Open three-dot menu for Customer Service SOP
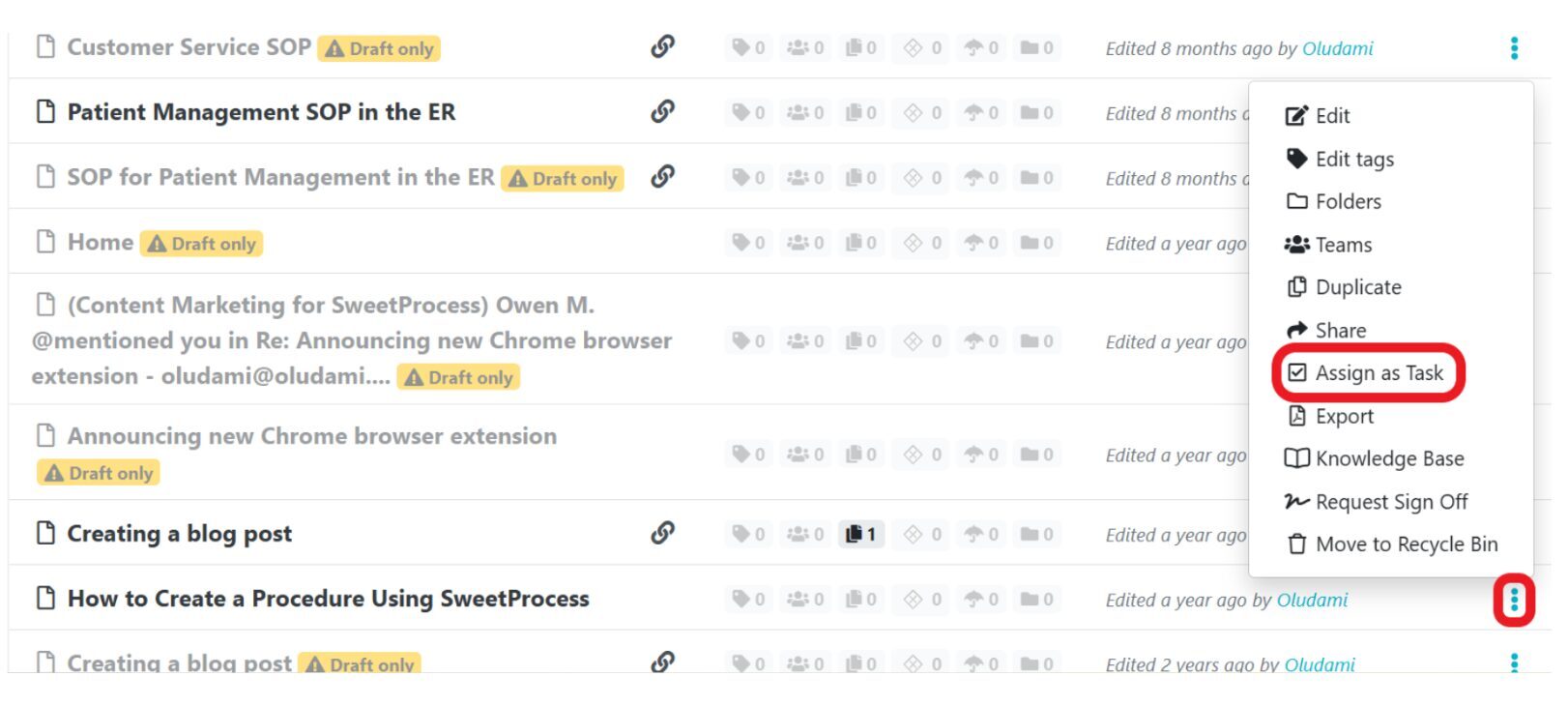 (x=1514, y=47)
